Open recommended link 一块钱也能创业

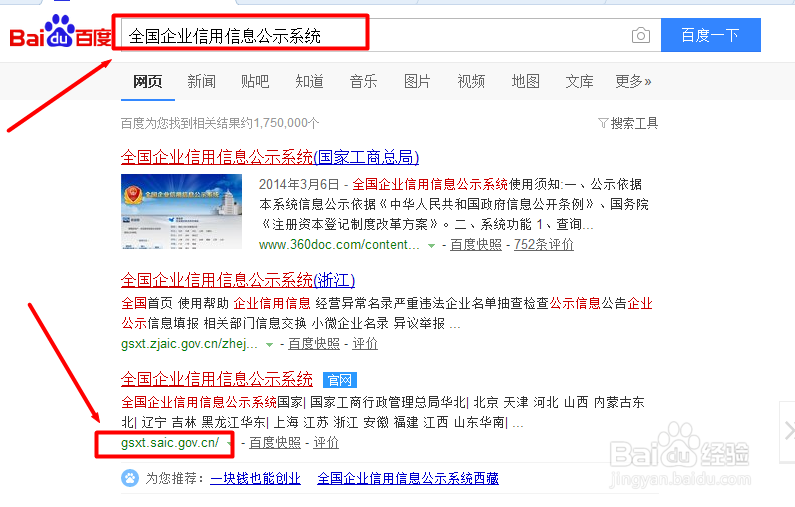[x=256, y=478]
